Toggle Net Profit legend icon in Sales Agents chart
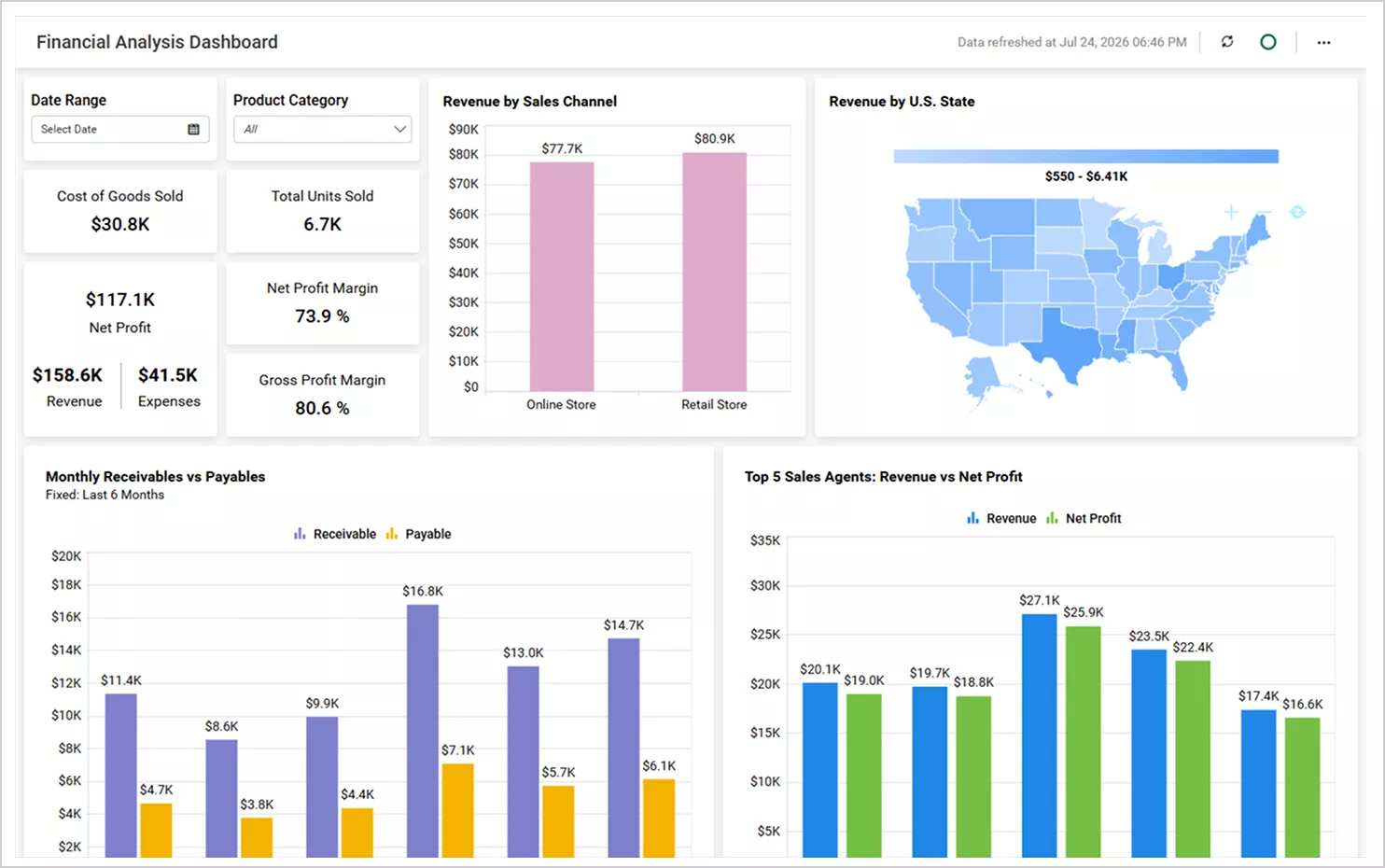1385x868 pixels. (x=1053, y=518)
